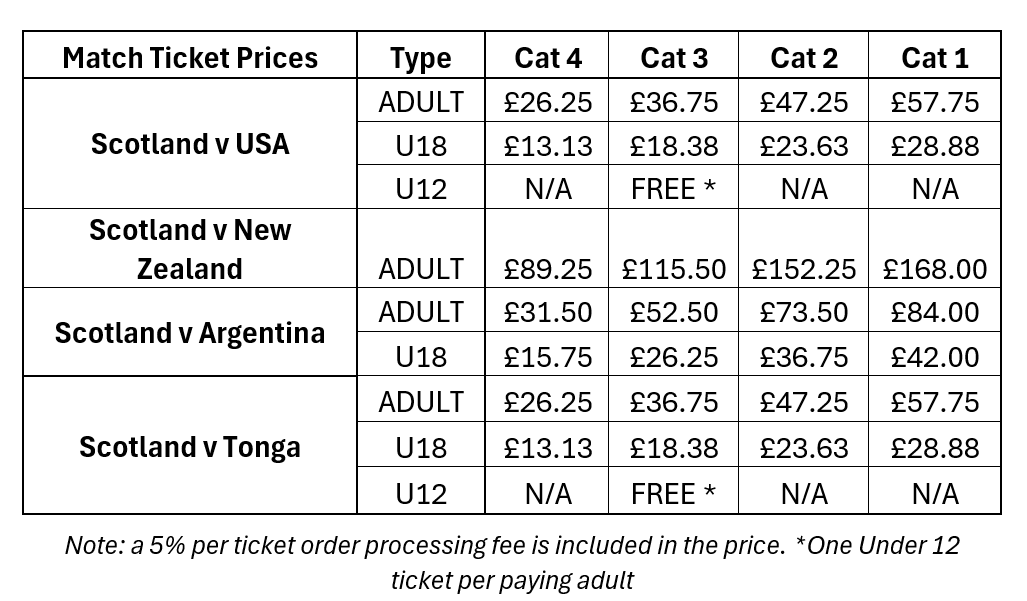This screenshot has height=601, width=1027.
Task: Select the Scotland v Tonga row label
Action: [x=190, y=447]
